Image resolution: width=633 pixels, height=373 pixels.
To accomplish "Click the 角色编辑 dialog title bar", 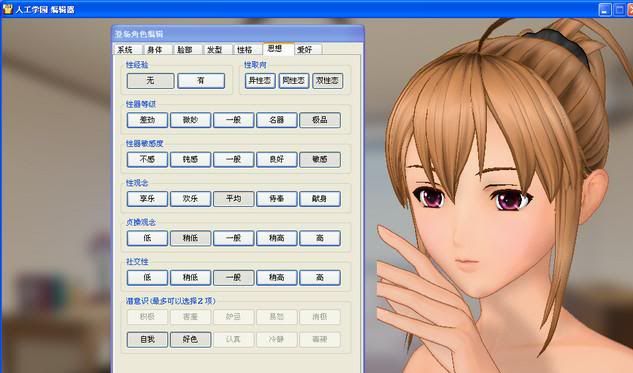I will (x=238, y=34).
